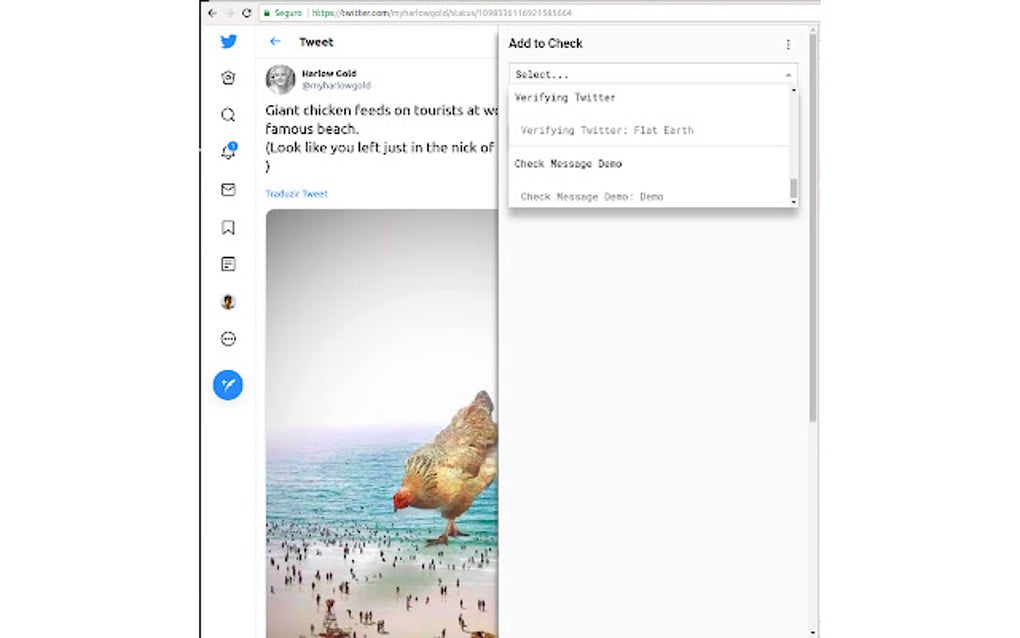Open the Explore search icon in sidebar
The image size is (1020, 638).
pos(228,115)
